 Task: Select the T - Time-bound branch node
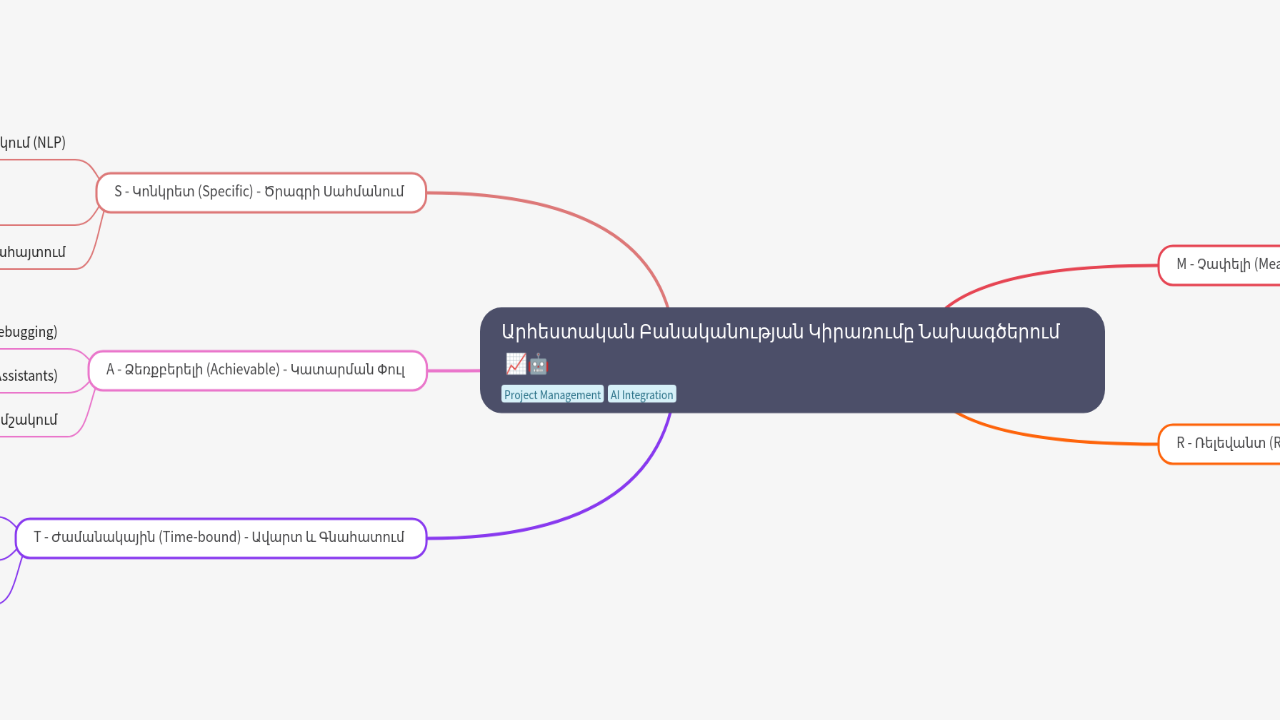tap(220, 538)
